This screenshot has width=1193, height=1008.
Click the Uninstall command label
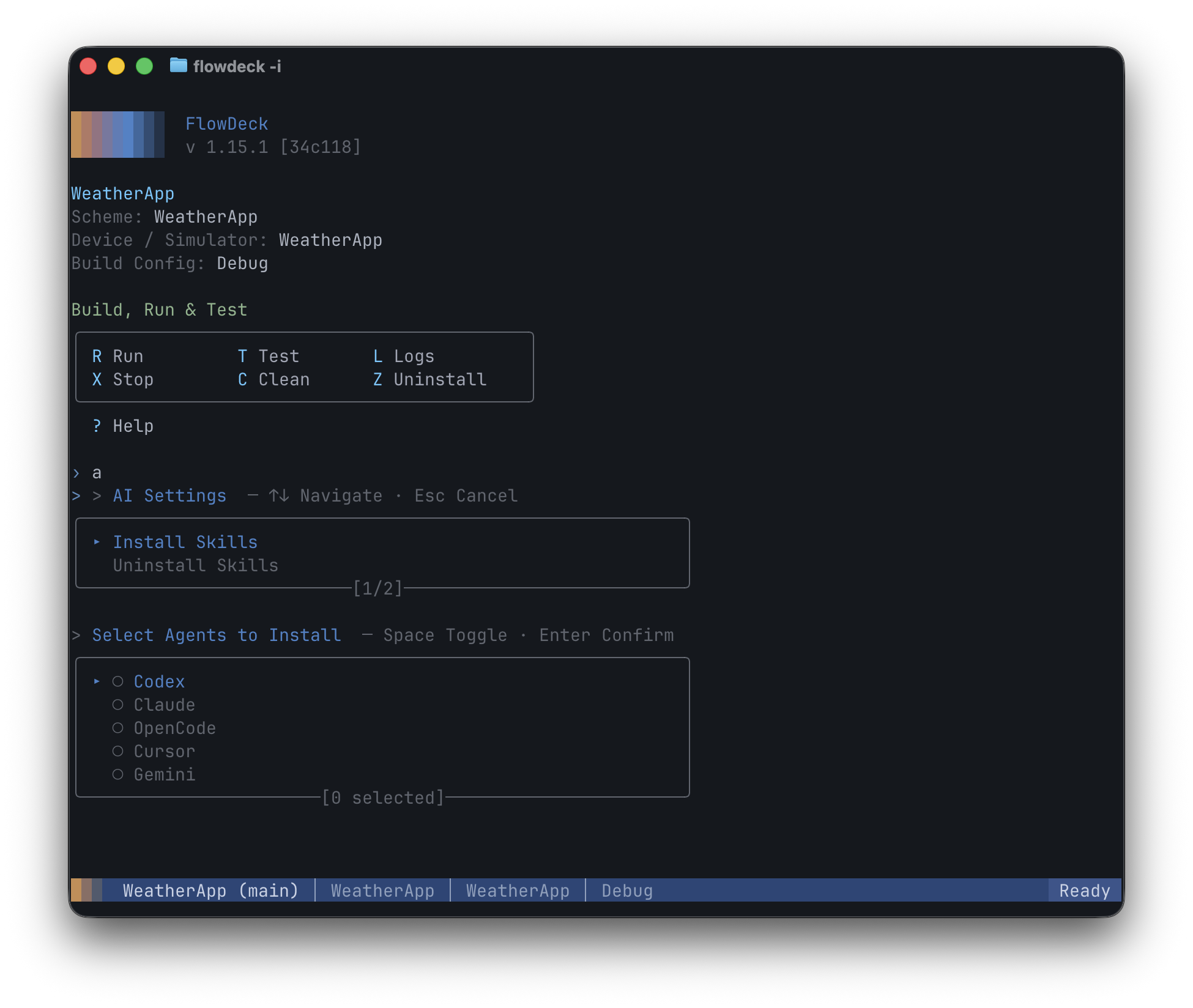tap(440, 380)
